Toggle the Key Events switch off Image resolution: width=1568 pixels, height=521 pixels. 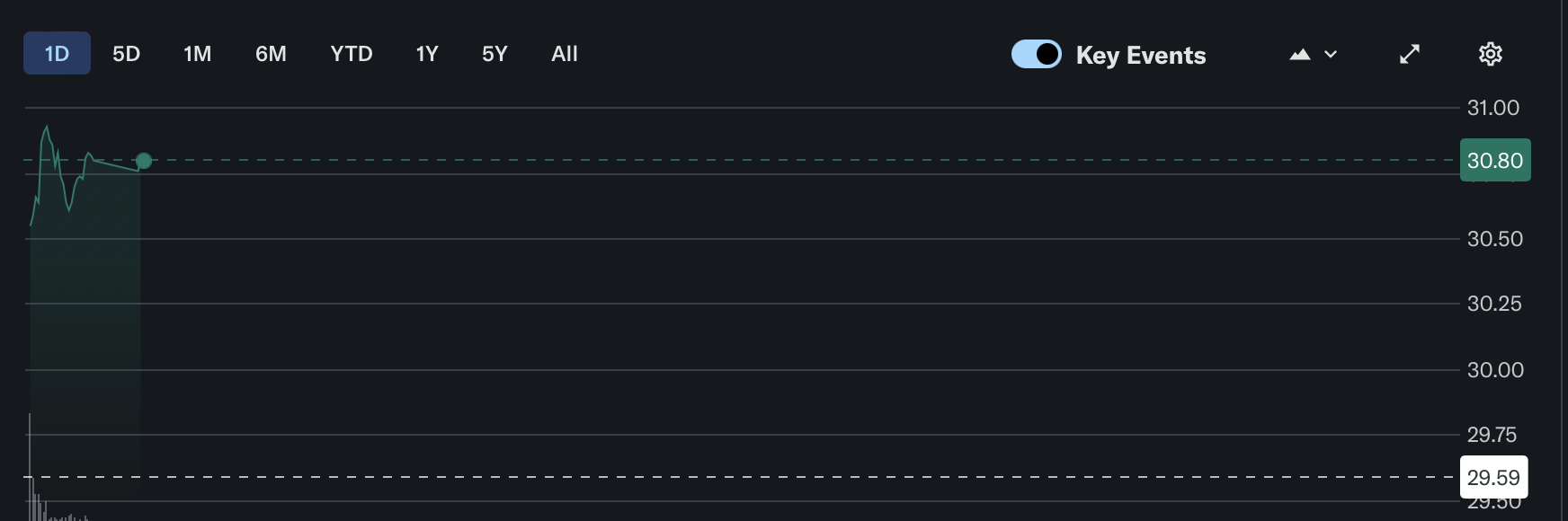click(1036, 54)
